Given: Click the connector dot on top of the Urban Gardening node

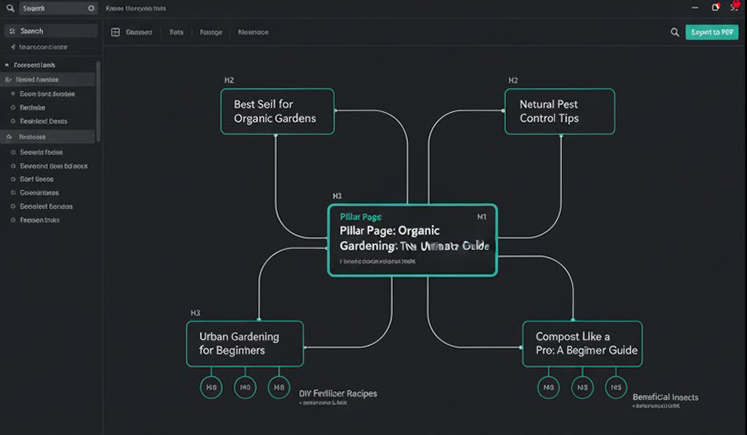Looking at the screenshot, I should (x=259, y=320).
